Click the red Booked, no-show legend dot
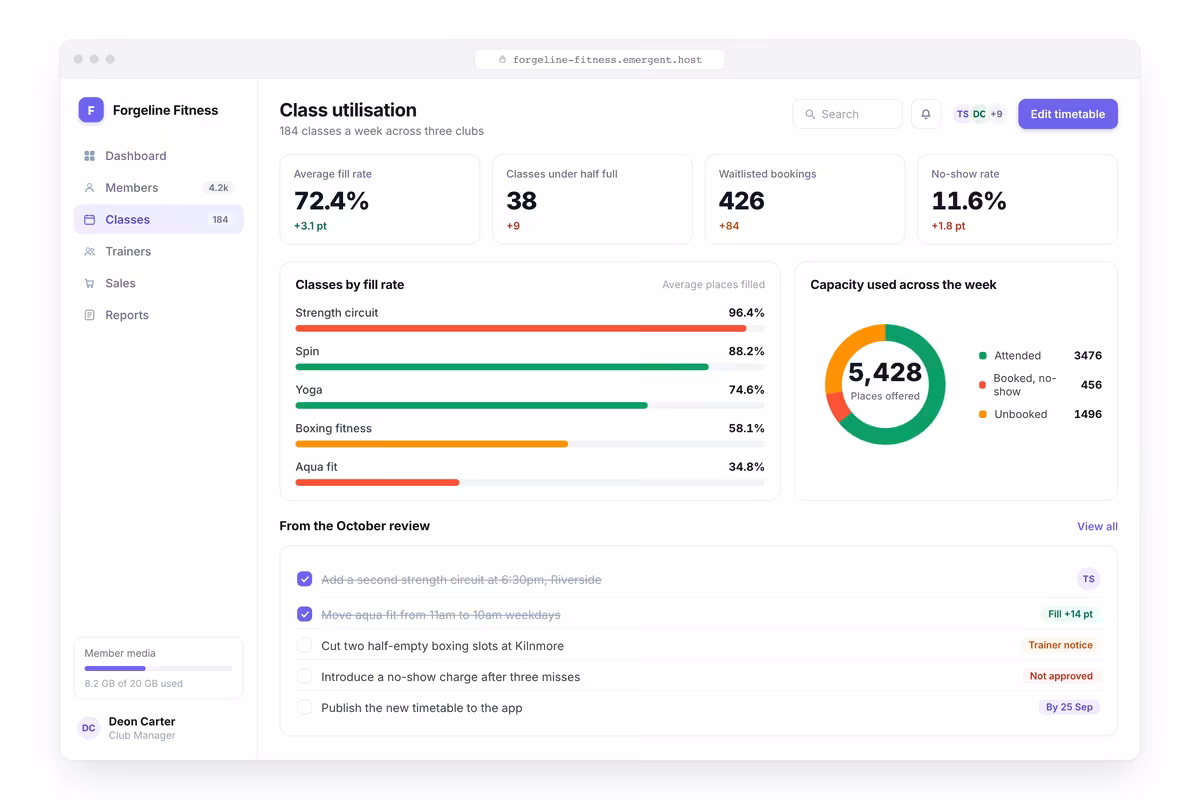The width and height of the screenshot is (1200, 800). (983, 385)
